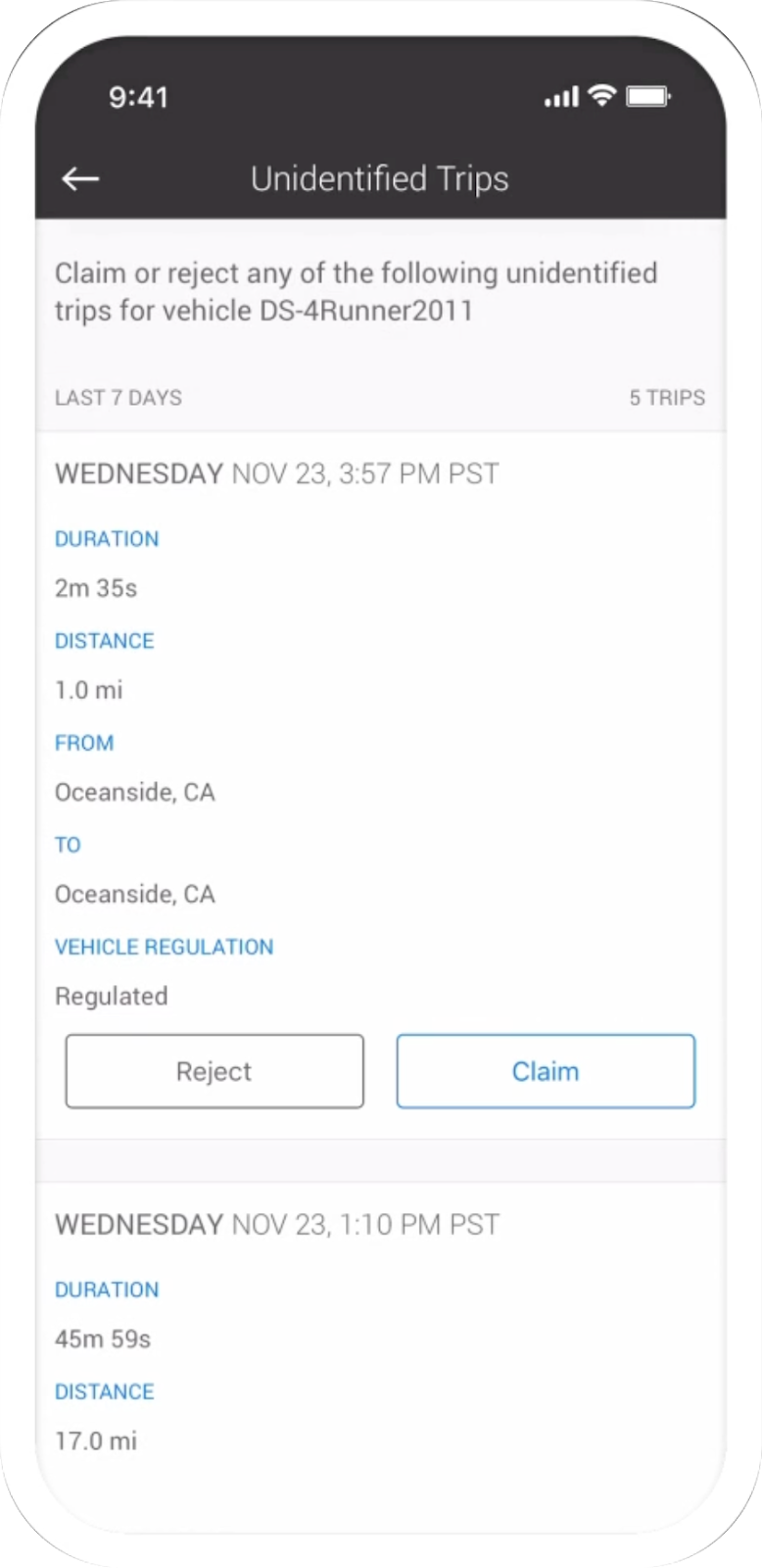Tap the Unidentified Trips header title
Viewport: 762px width, 1568px height.
pos(380,178)
